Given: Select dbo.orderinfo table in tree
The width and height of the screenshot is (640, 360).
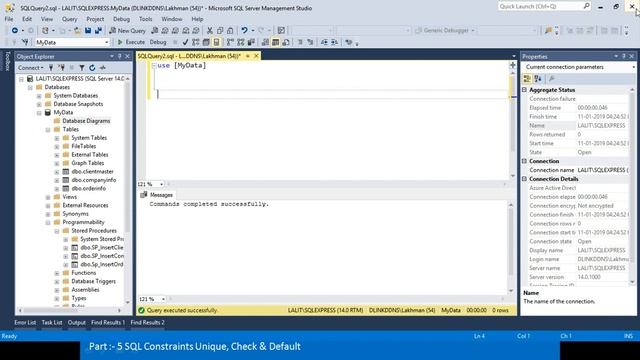Looking at the screenshot, I should (89, 189).
